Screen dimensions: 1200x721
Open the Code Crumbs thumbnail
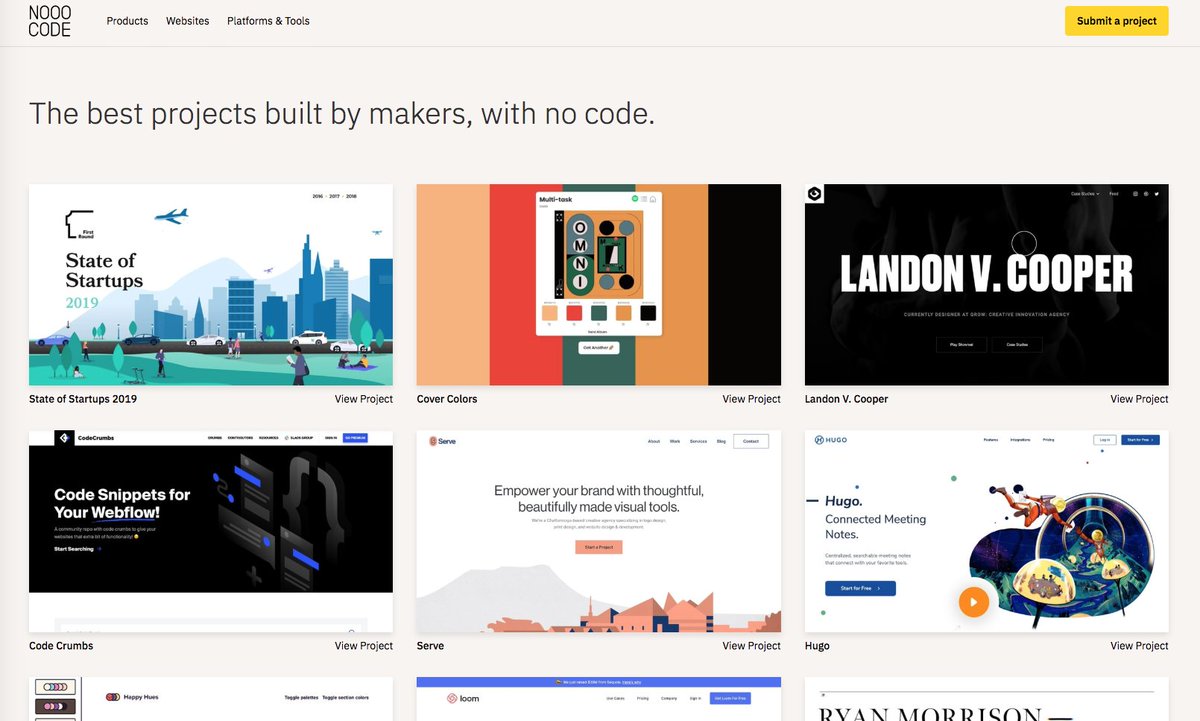211,531
